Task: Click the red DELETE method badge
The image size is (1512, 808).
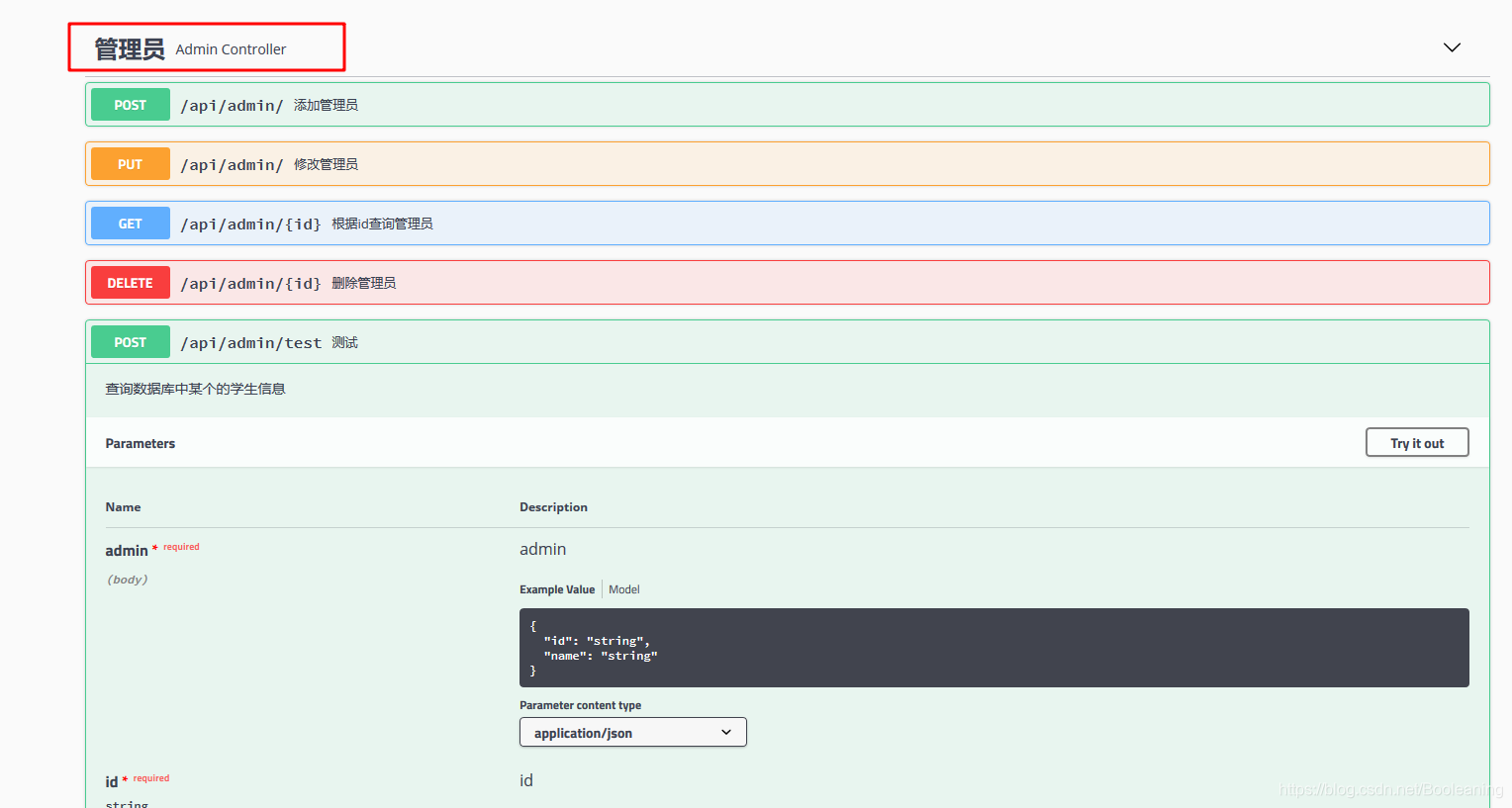Action: click(x=131, y=283)
